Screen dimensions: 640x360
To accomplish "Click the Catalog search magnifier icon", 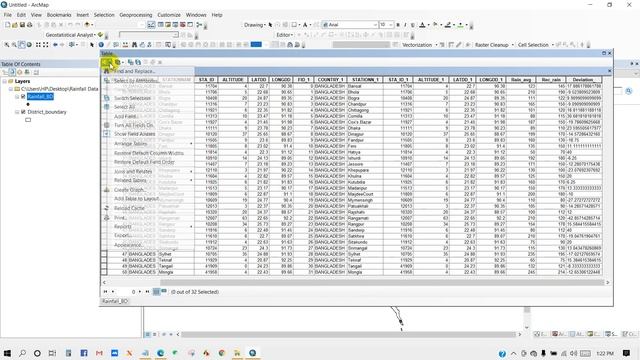I will click(629, 91).
